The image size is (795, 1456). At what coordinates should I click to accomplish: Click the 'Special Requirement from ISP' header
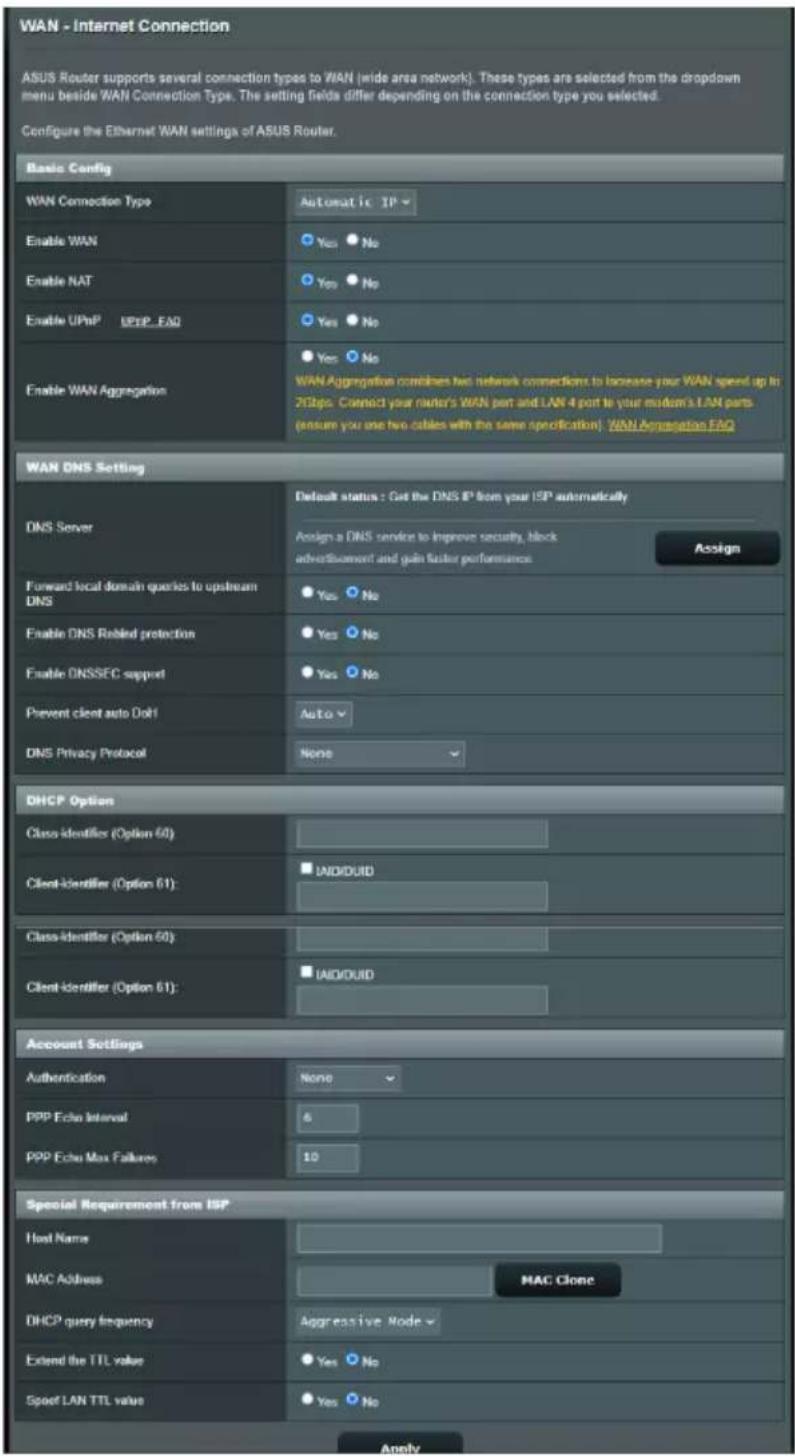tap(398, 1204)
